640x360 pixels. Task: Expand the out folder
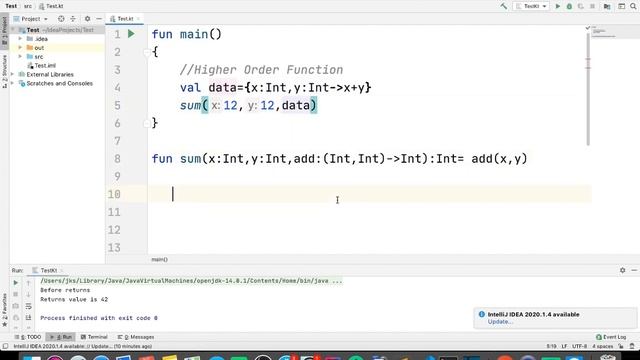(x=20, y=48)
